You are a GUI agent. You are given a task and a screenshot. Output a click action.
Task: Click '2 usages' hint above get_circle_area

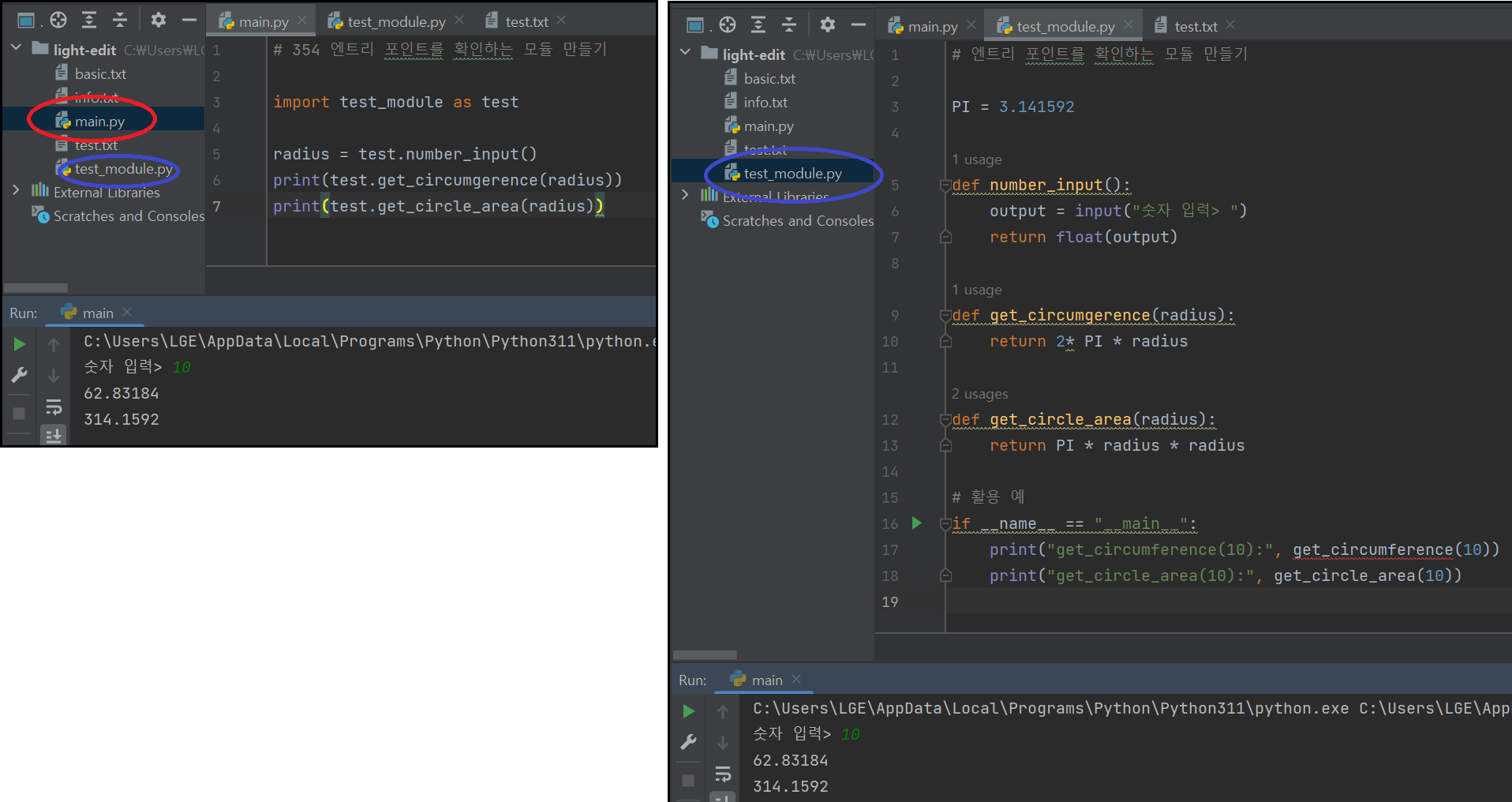tap(980, 394)
